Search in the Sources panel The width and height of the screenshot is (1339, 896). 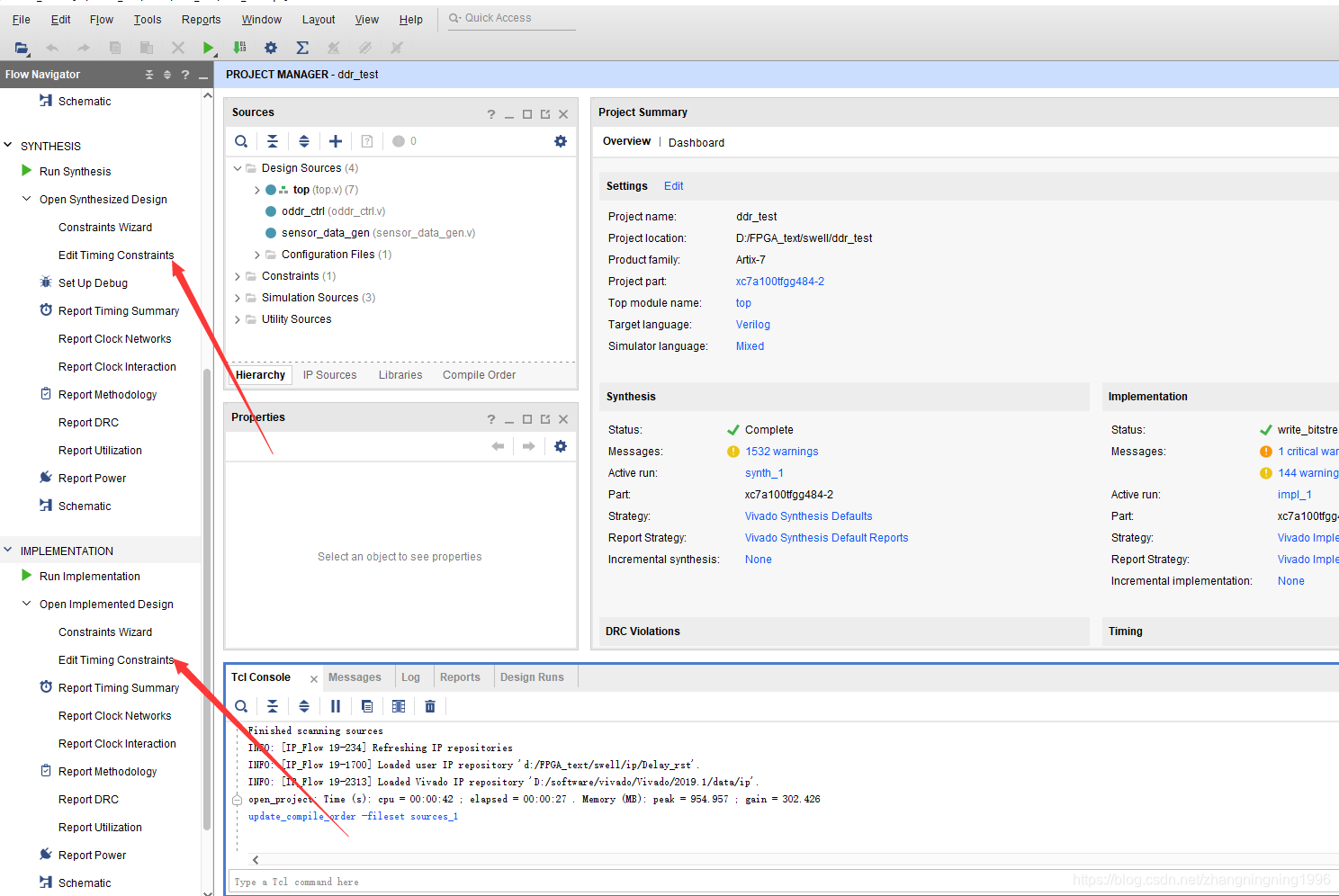[241, 141]
